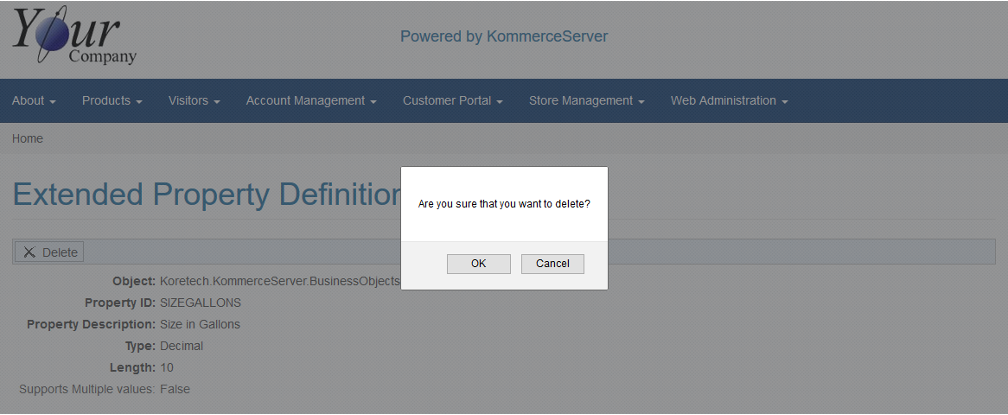Open the Account Management menu
This screenshot has width=1008, height=415.
click(x=311, y=101)
